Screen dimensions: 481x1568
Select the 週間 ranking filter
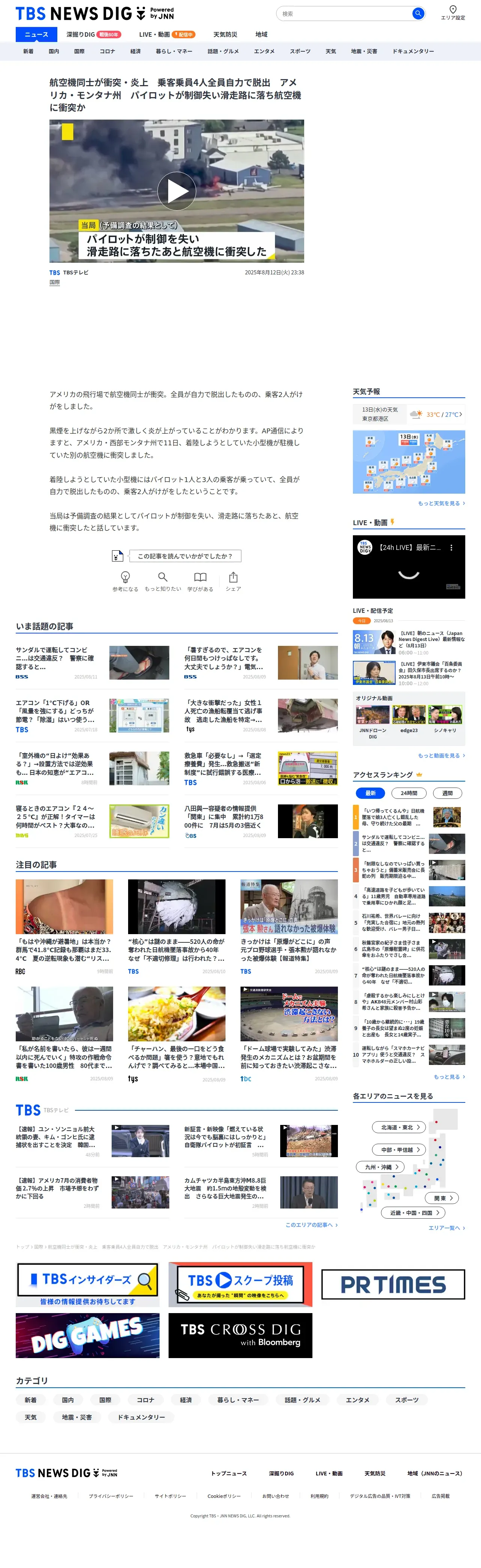coord(448,792)
